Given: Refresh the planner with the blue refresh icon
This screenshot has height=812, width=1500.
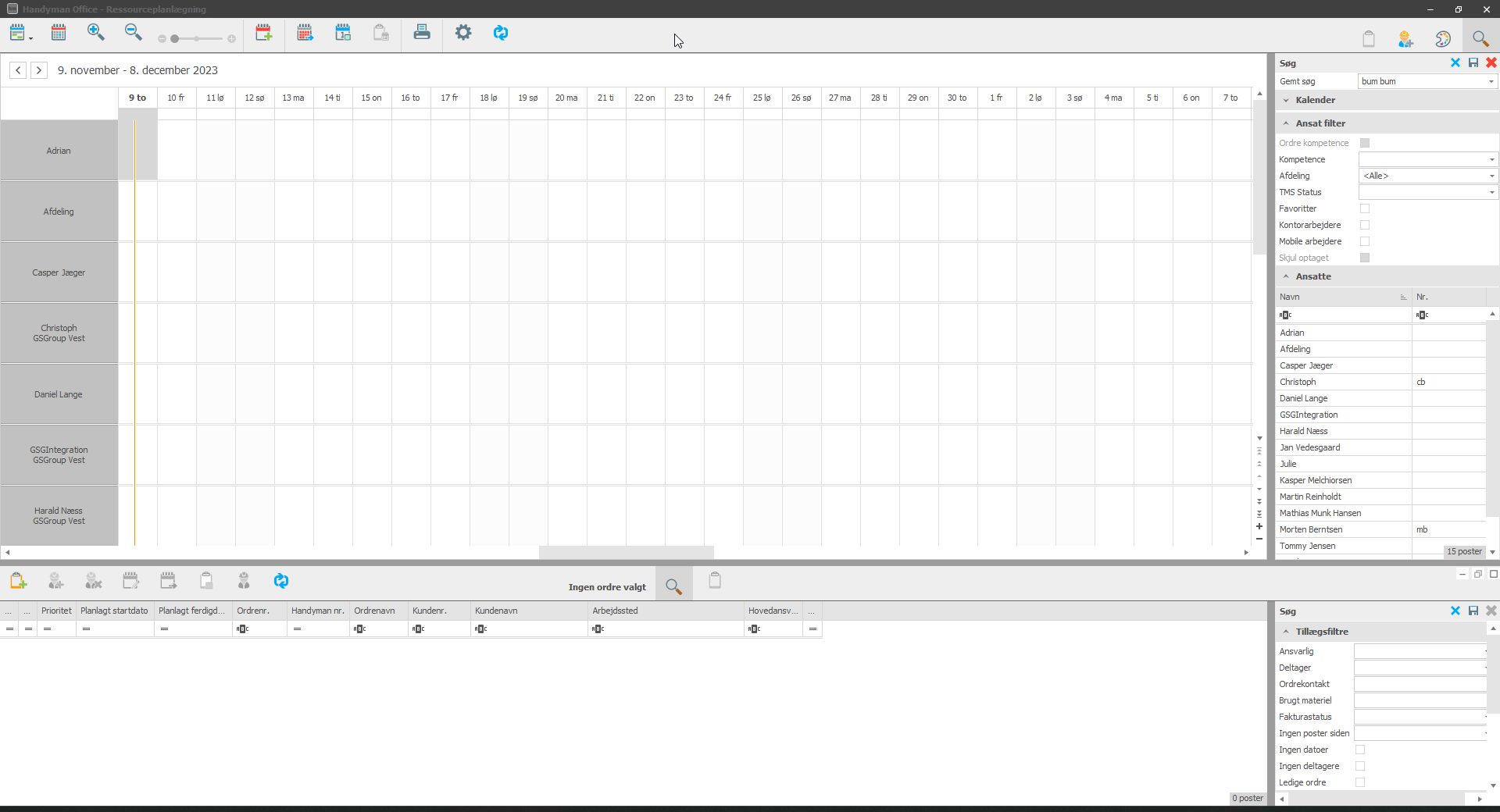Looking at the screenshot, I should tap(501, 32).
